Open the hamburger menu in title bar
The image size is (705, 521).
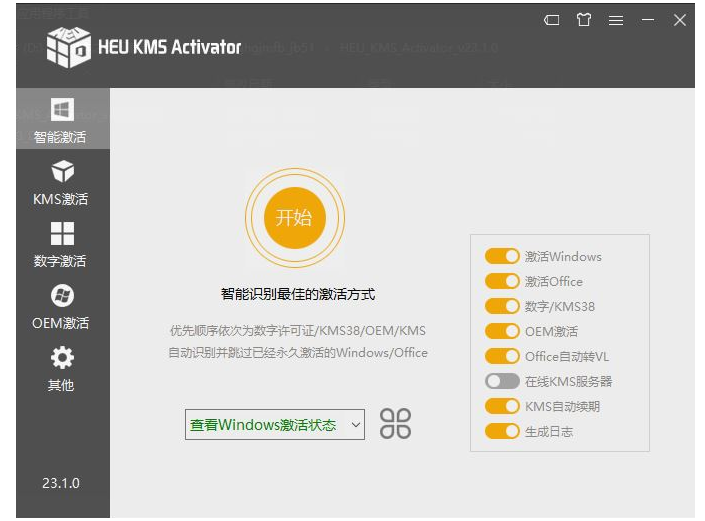click(x=616, y=20)
